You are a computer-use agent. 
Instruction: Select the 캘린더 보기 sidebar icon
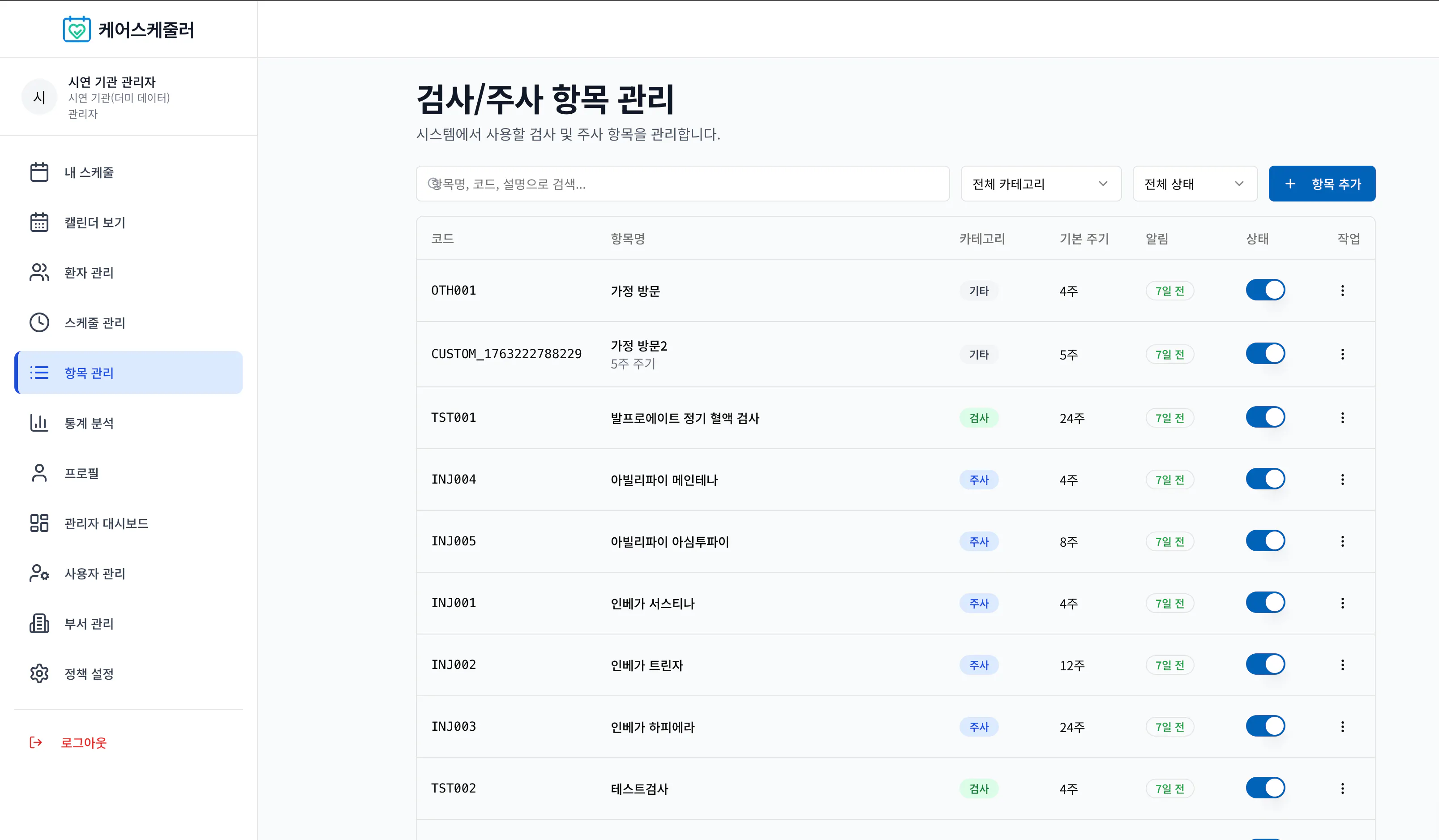39,222
